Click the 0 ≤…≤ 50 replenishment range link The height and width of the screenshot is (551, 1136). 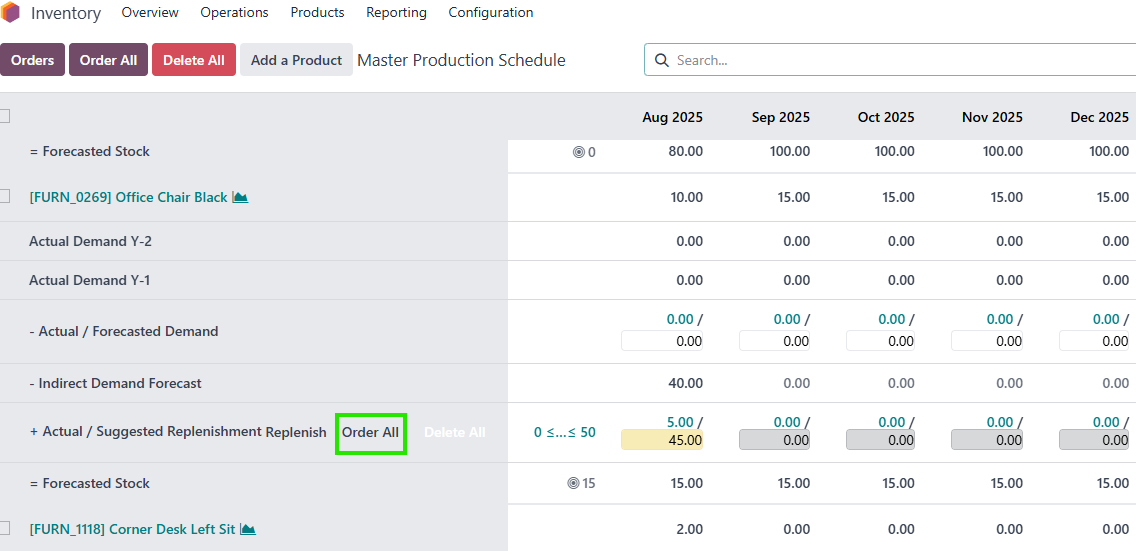pos(564,433)
